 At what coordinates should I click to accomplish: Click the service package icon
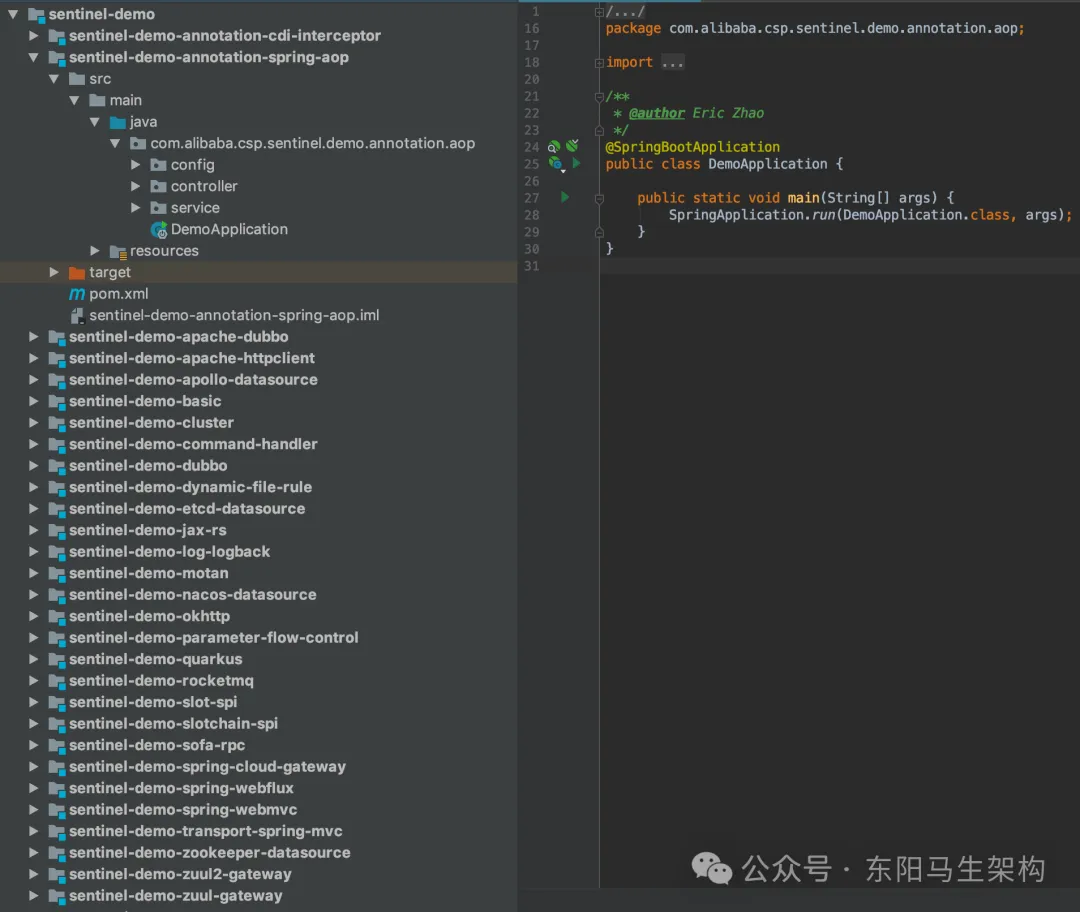click(158, 208)
